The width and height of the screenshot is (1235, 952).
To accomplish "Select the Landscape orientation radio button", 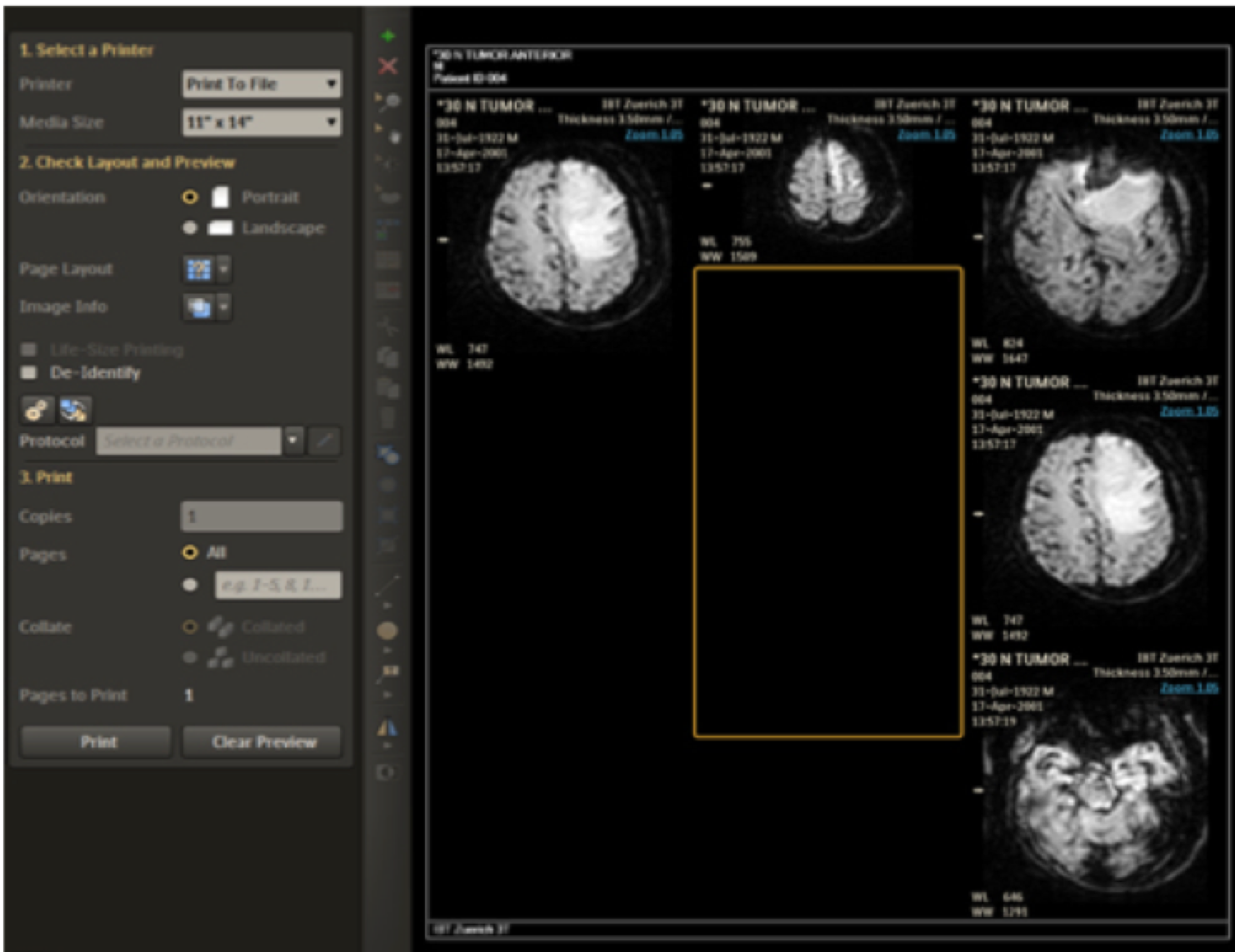I will click(x=188, y=227).
